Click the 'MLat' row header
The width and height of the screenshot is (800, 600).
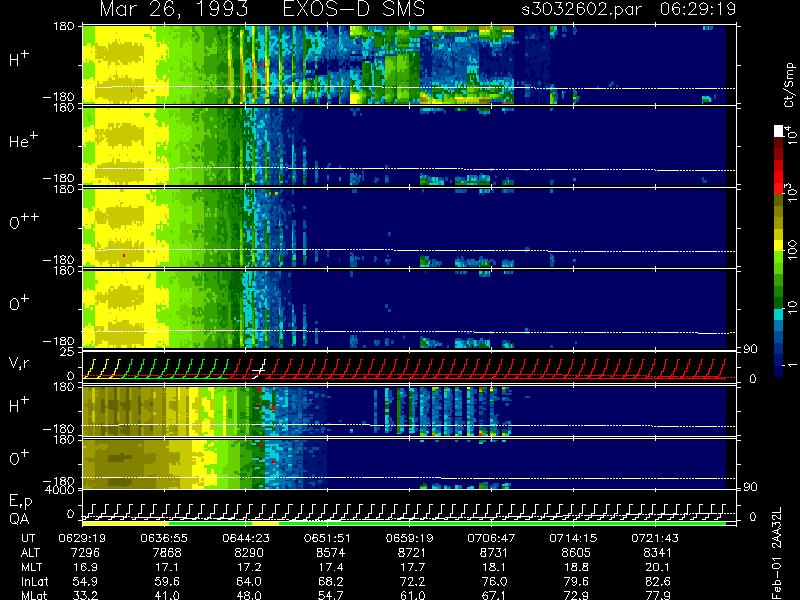(x=34, y=595)
